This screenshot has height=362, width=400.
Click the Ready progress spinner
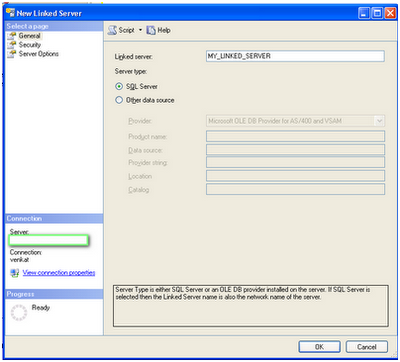click(19, 312)
